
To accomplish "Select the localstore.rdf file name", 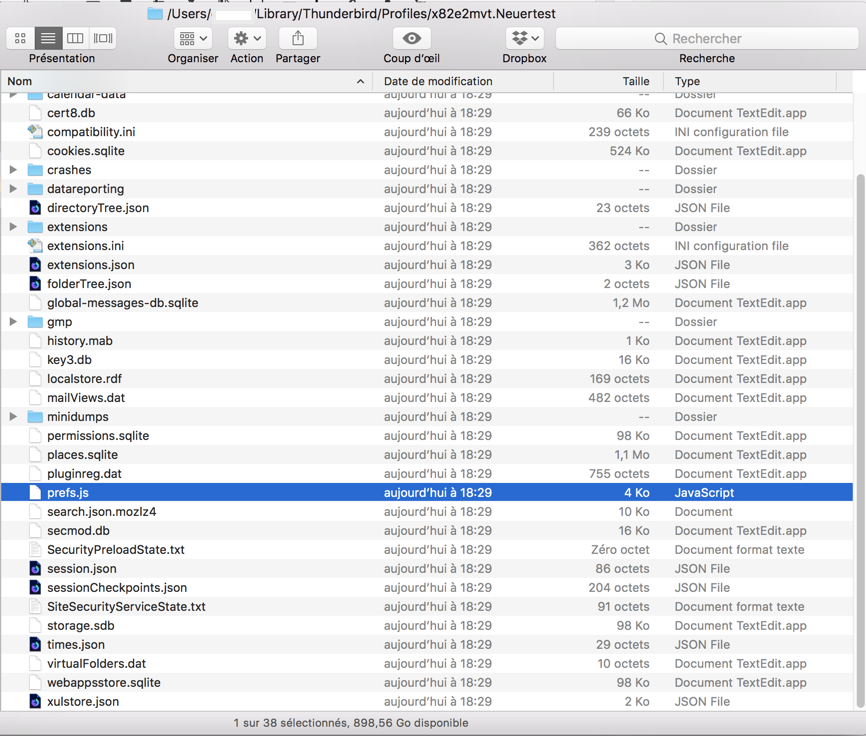I will [84, 379].
